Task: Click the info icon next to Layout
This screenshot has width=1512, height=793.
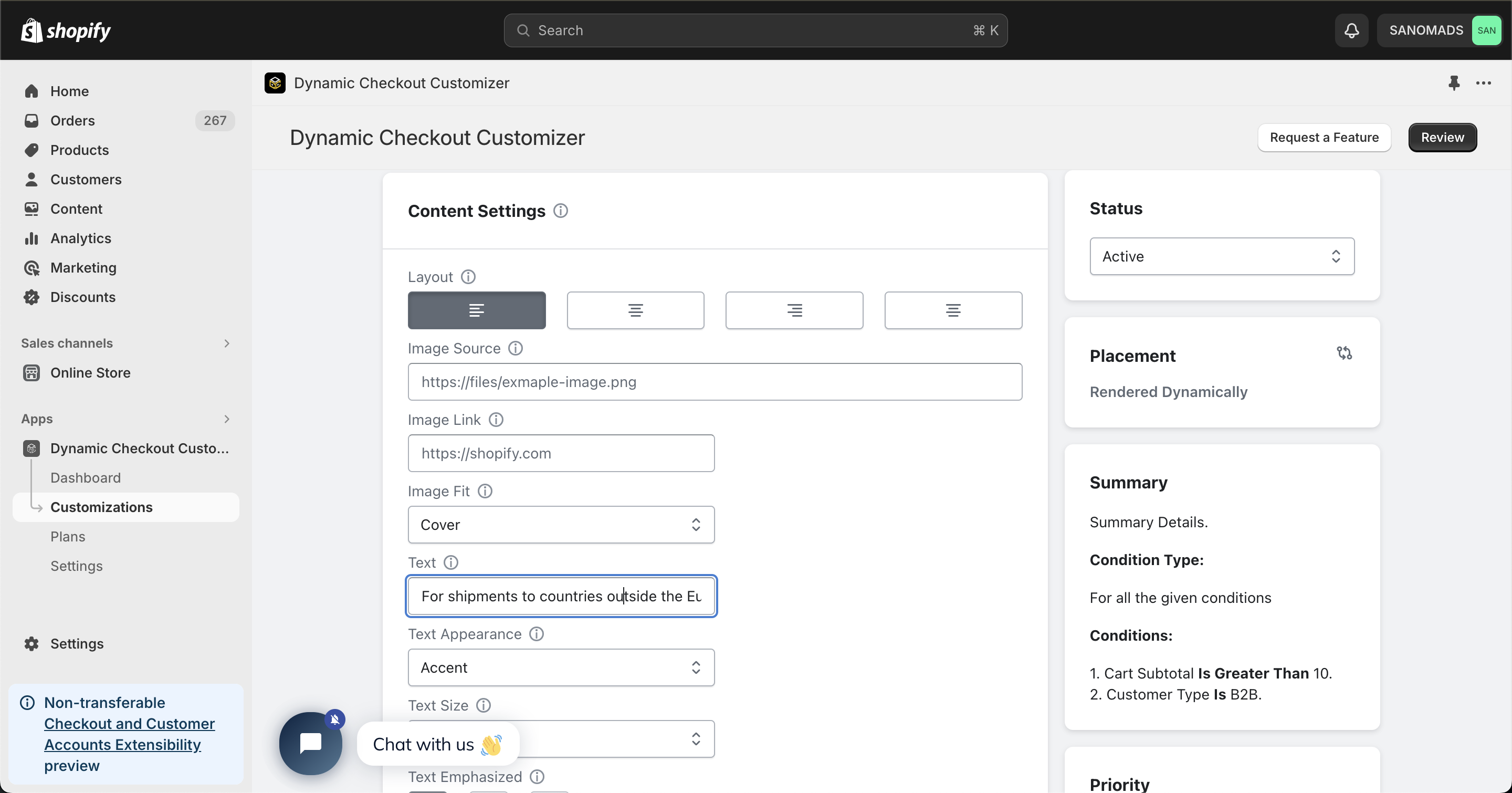Action: click(x=468, y=277)
